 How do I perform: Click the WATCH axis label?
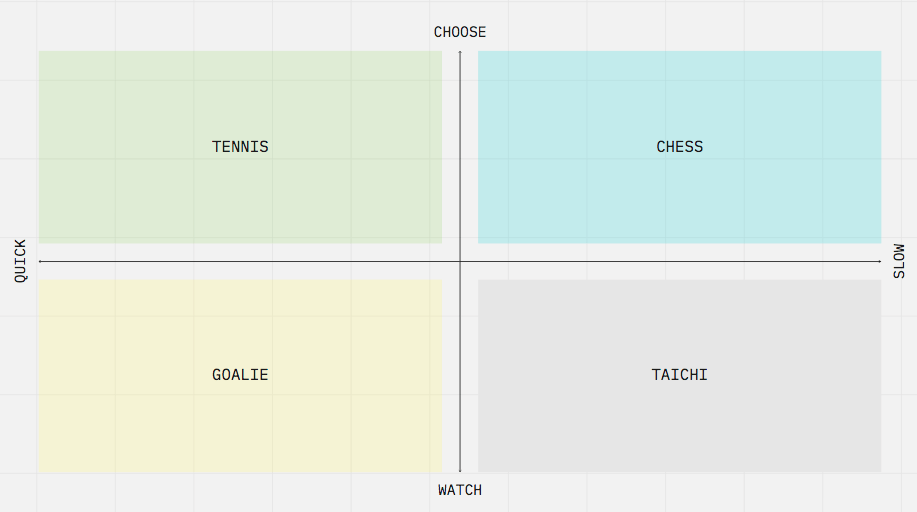pos(460,490)
